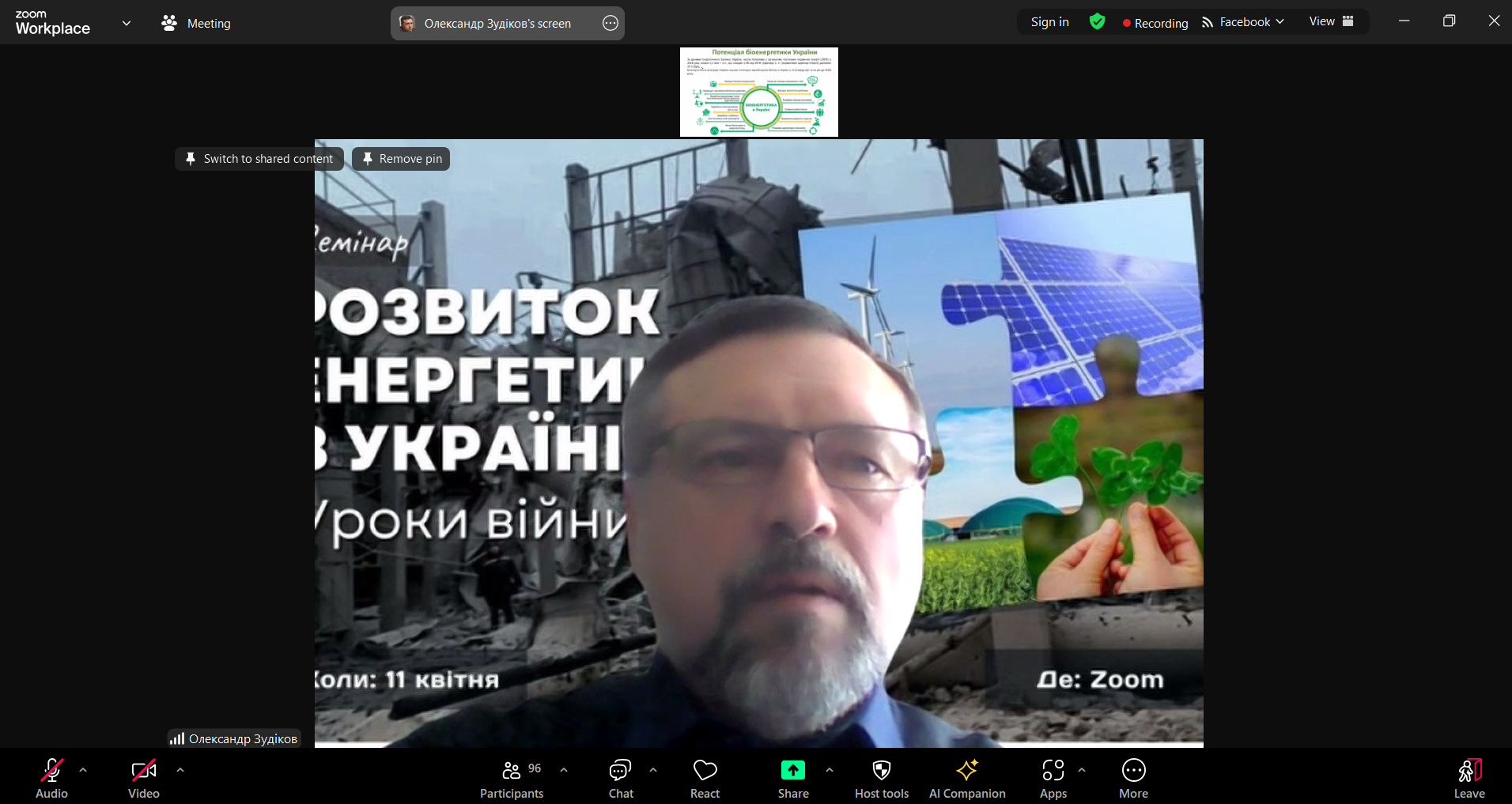Launch AI Companion sparkle icon

967,770
